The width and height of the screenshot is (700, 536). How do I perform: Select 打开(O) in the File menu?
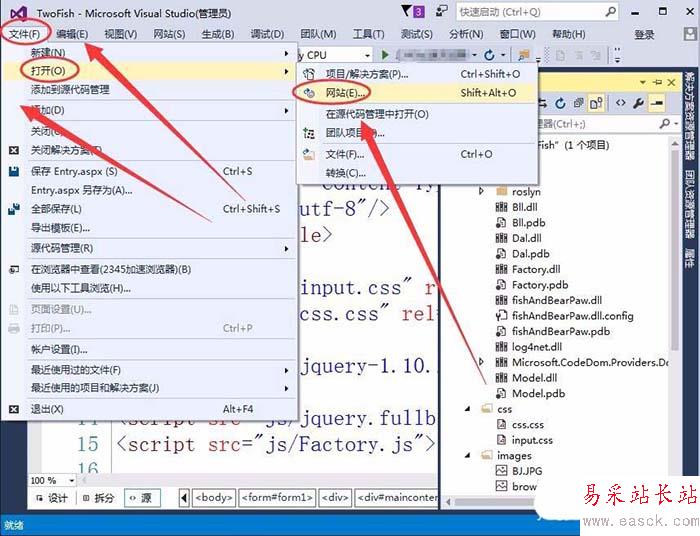pos(150,71)
